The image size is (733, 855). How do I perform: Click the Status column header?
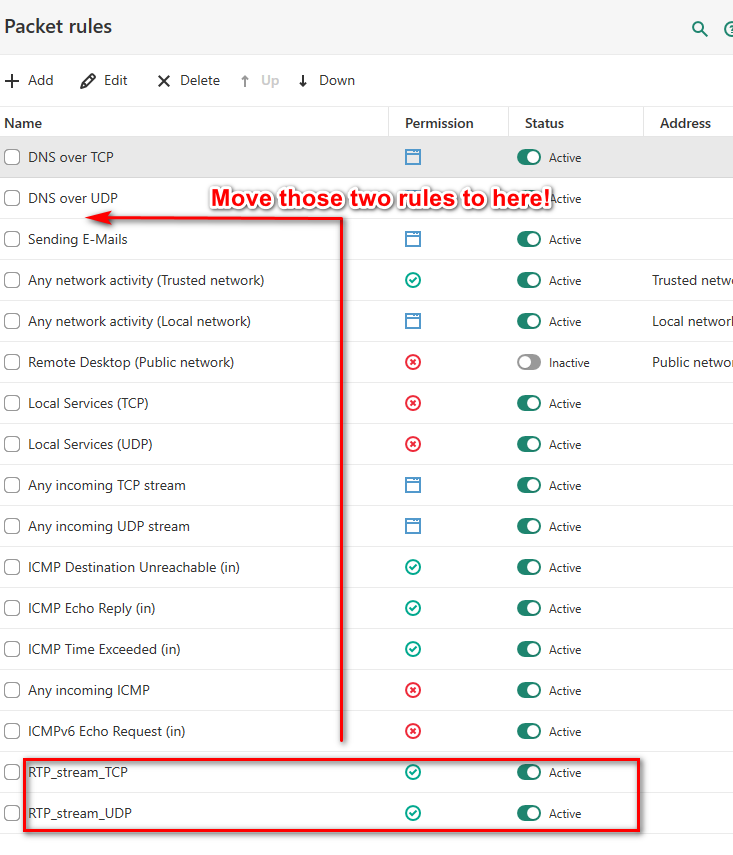(544, 123)
